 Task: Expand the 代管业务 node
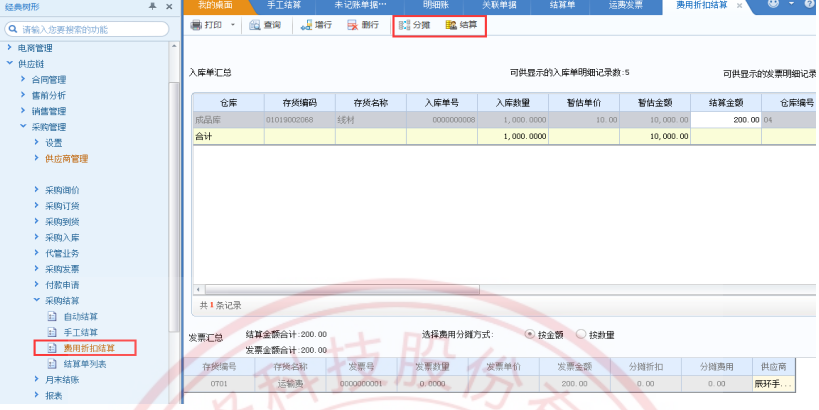(x=37, y=253)
